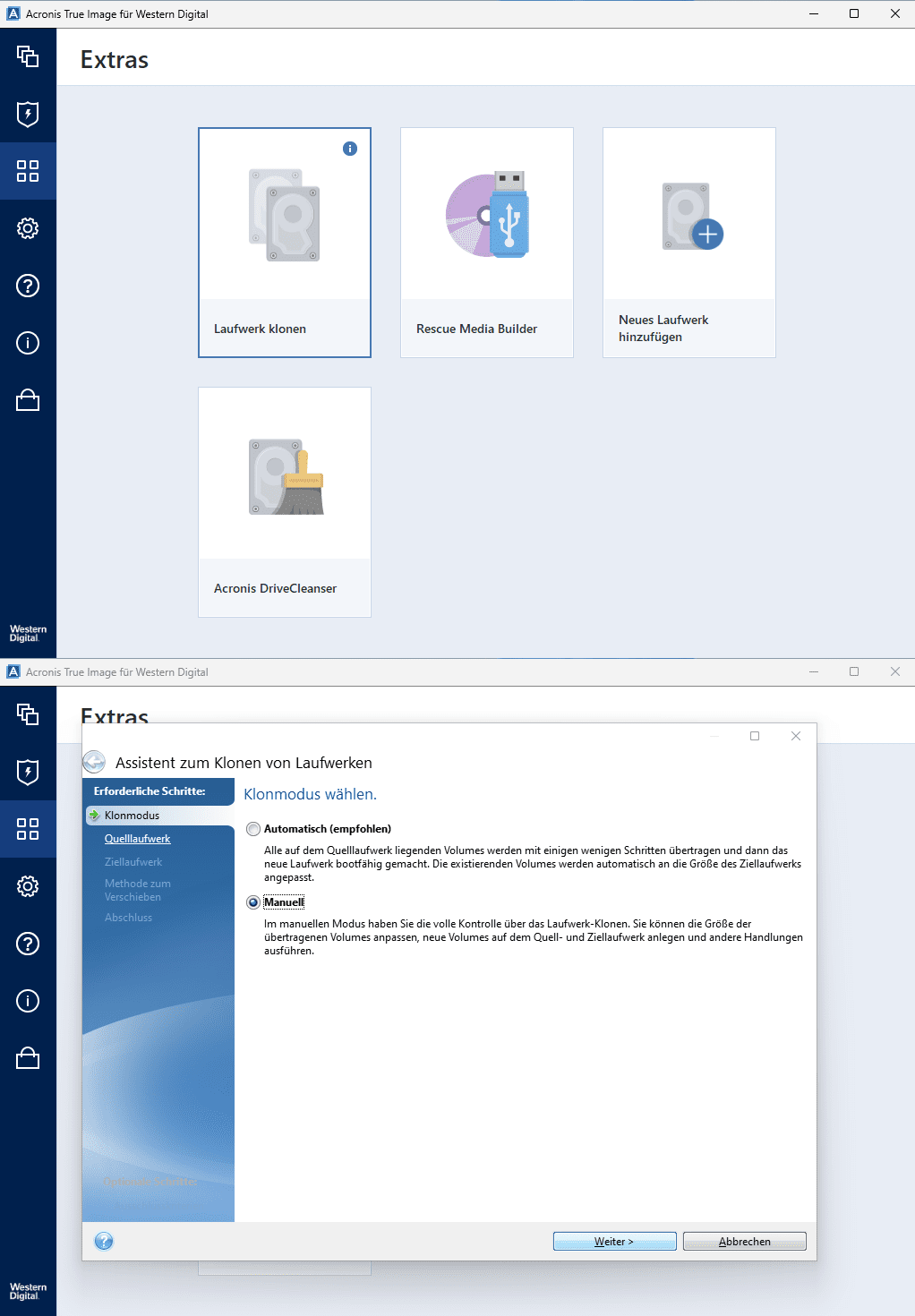
Task: Click the Western Digital logo in lower window
Action: [28, 1292]
